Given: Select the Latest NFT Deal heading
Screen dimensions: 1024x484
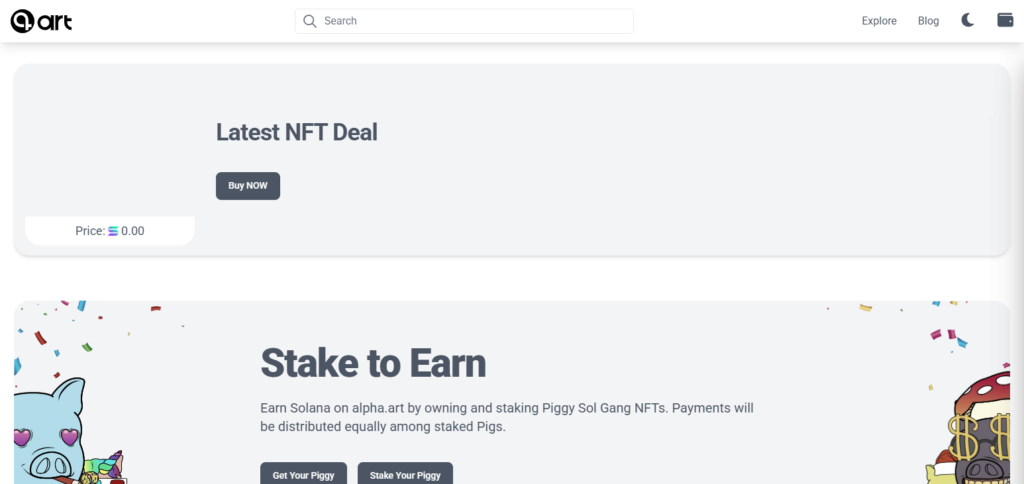Looking at the screenshot, I should pyautogui.click(x=296, y=132).
